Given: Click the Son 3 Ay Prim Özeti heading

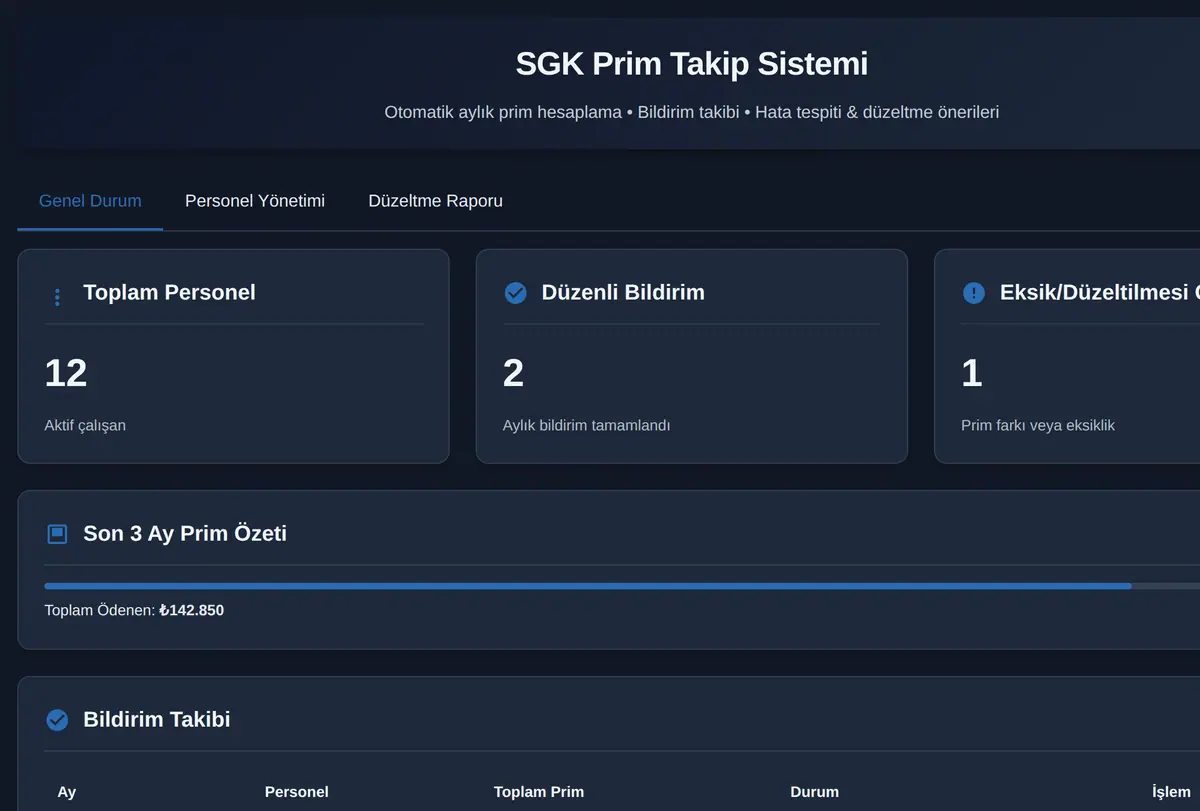Looking at the screenshot, I should point(185,533).
